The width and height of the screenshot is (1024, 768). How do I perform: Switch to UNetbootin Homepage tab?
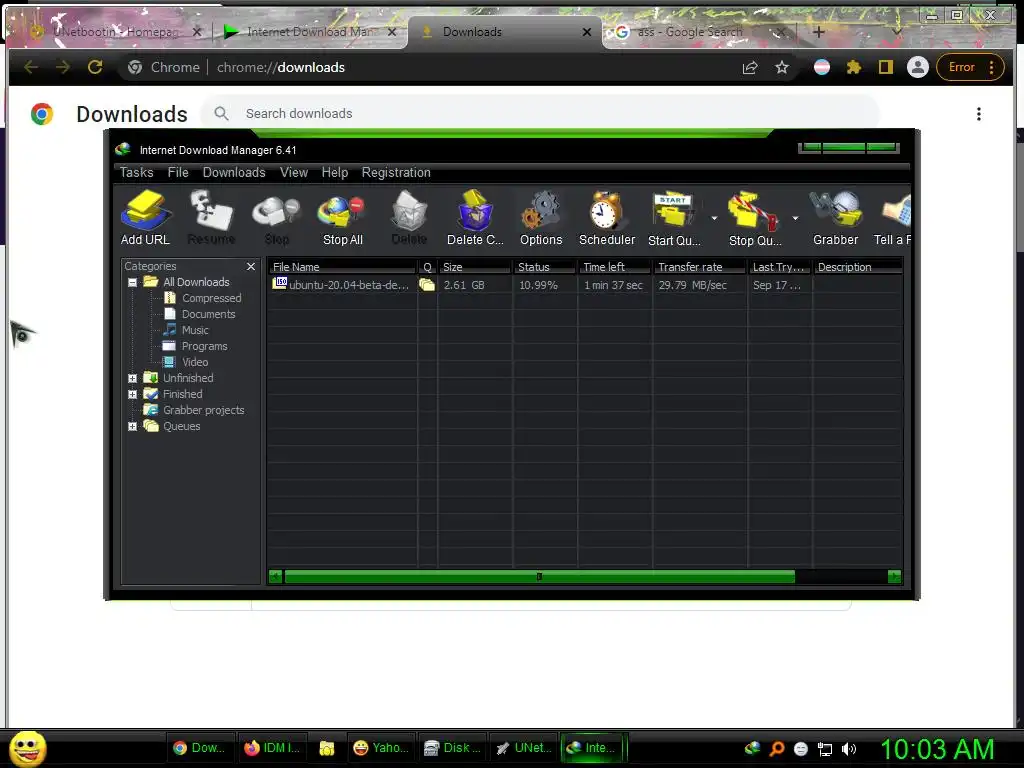tap(115, 31)
